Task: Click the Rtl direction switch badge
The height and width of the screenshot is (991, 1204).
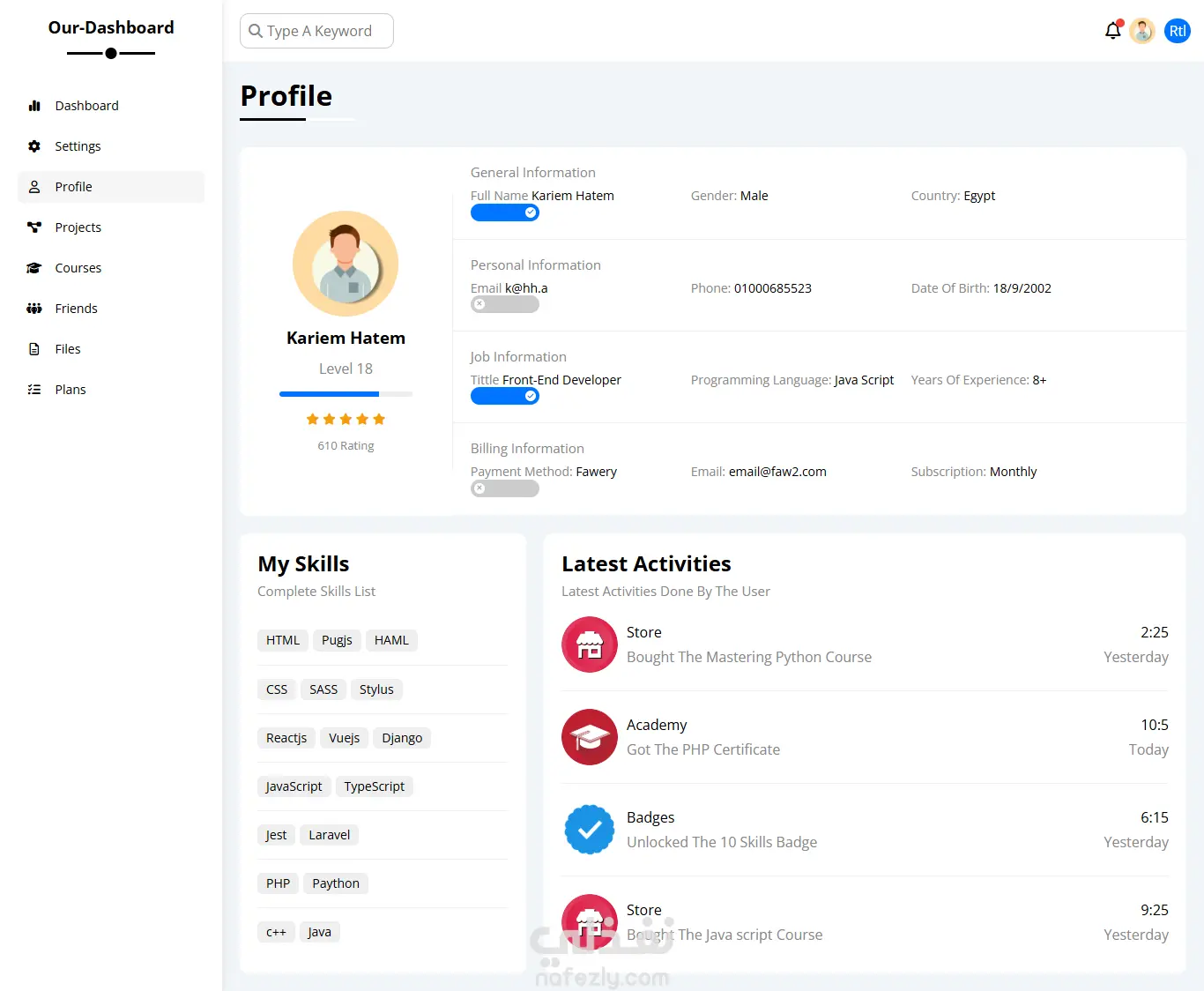Action: point(1178,32)
